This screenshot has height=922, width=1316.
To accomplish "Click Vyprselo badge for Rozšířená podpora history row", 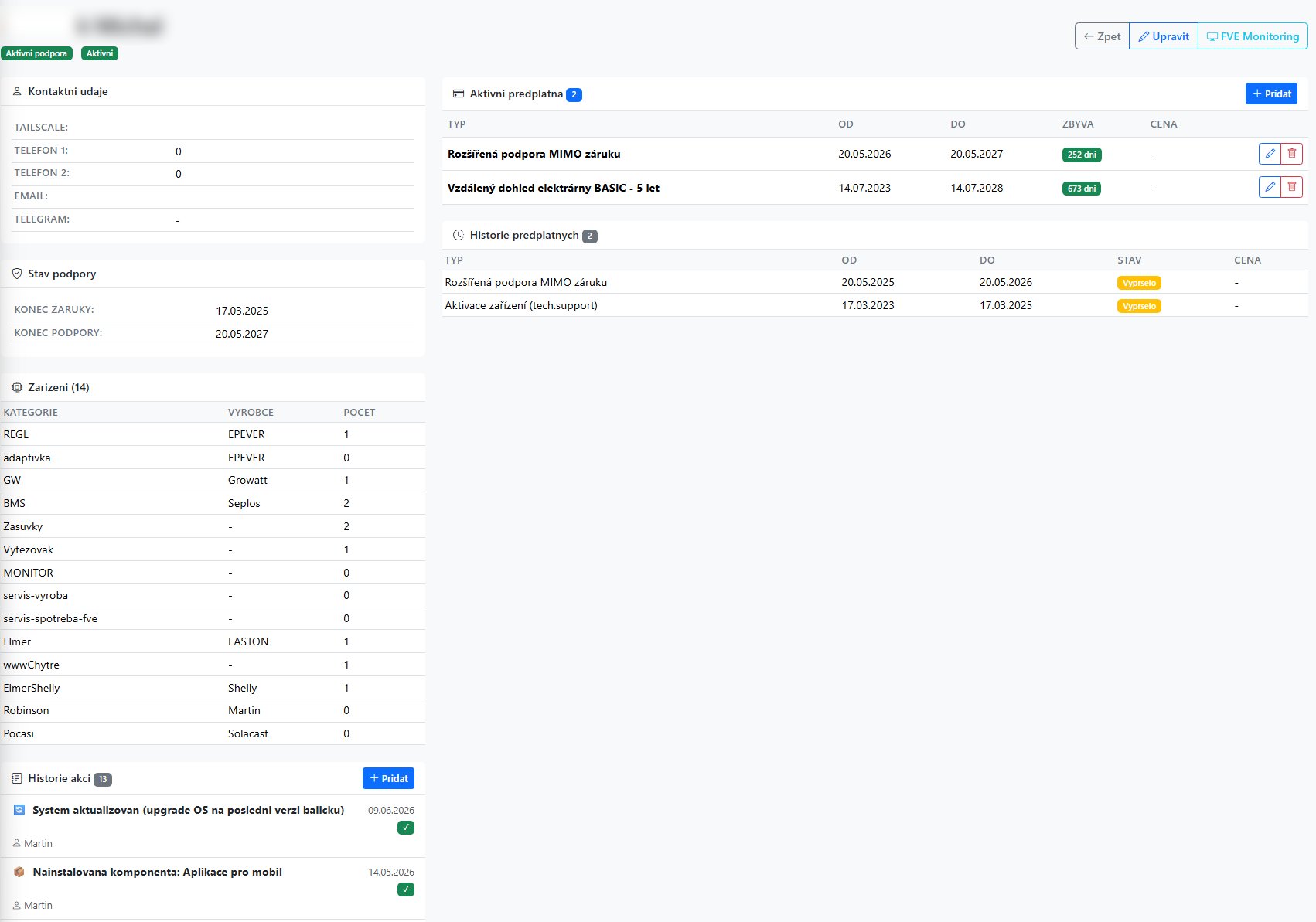I will pyautogui.click(x=1139, y=283).
